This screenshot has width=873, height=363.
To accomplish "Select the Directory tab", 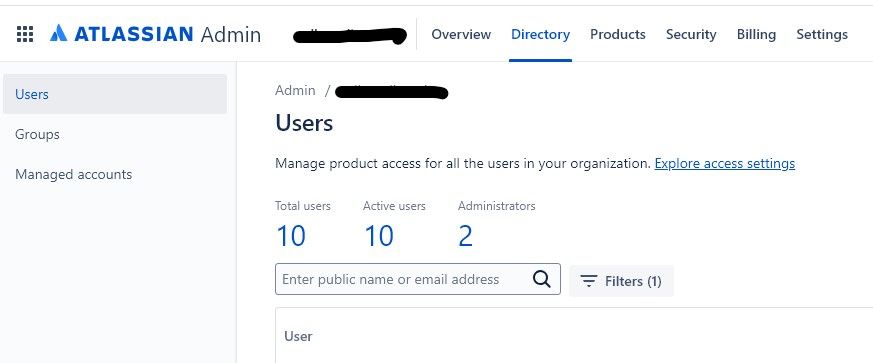I will pyautogui.click(x=540, y=35).
